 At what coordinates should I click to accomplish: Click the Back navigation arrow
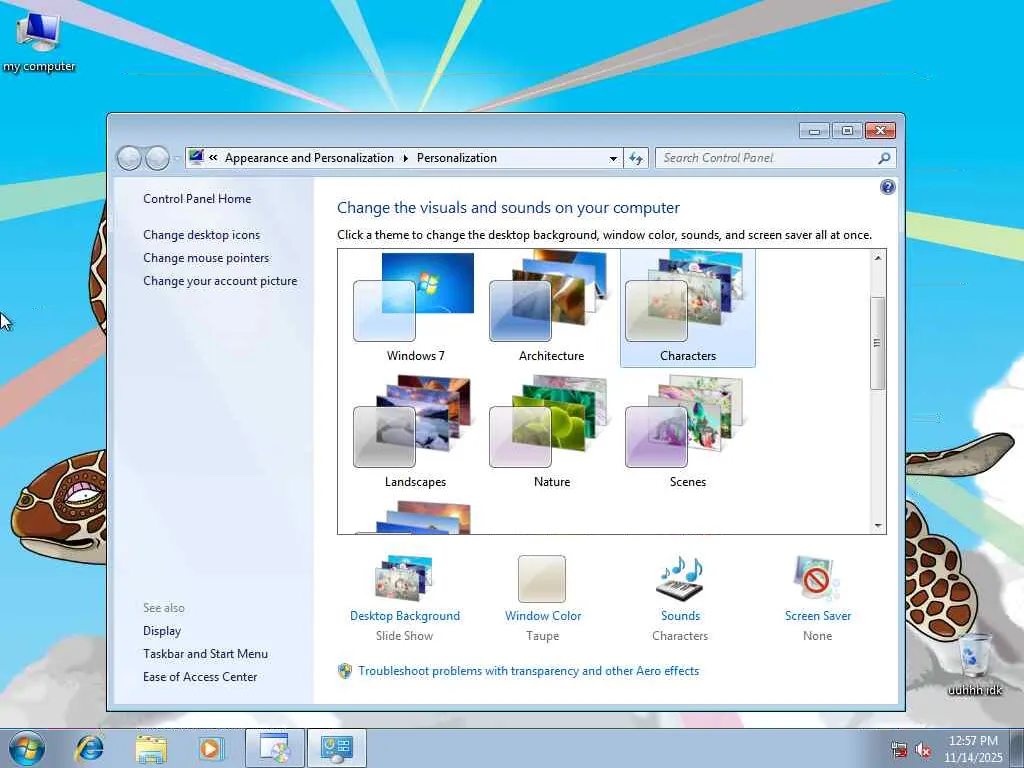click(x=129, y=158)
